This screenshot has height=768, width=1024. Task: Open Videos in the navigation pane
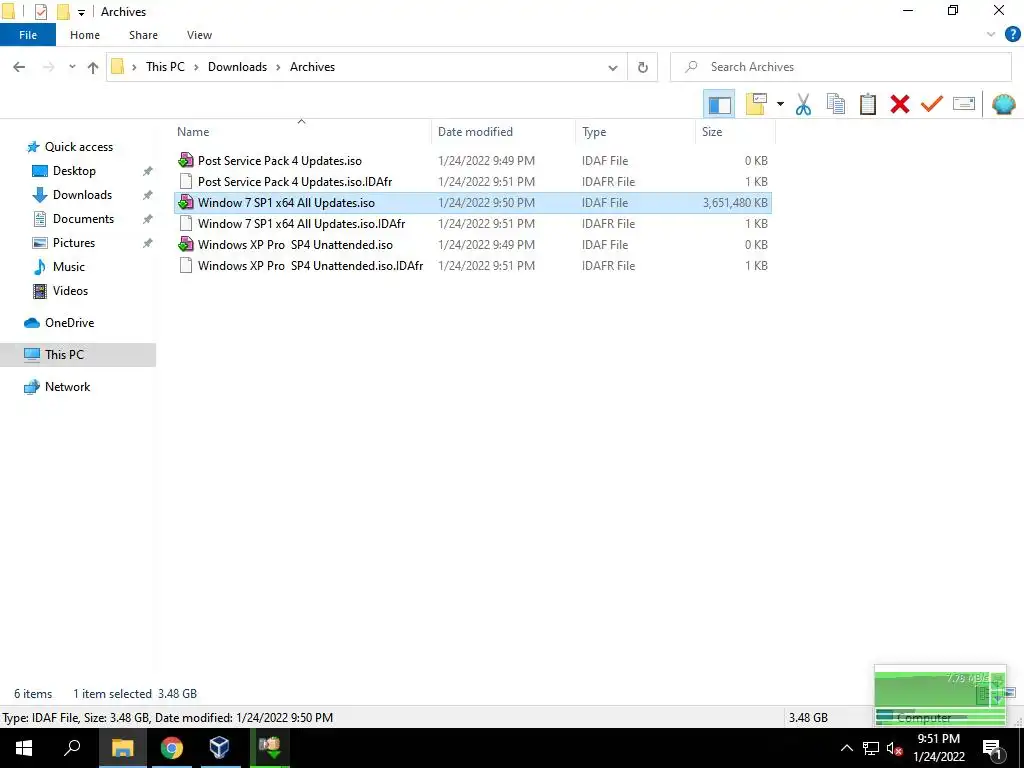[70, 291]
